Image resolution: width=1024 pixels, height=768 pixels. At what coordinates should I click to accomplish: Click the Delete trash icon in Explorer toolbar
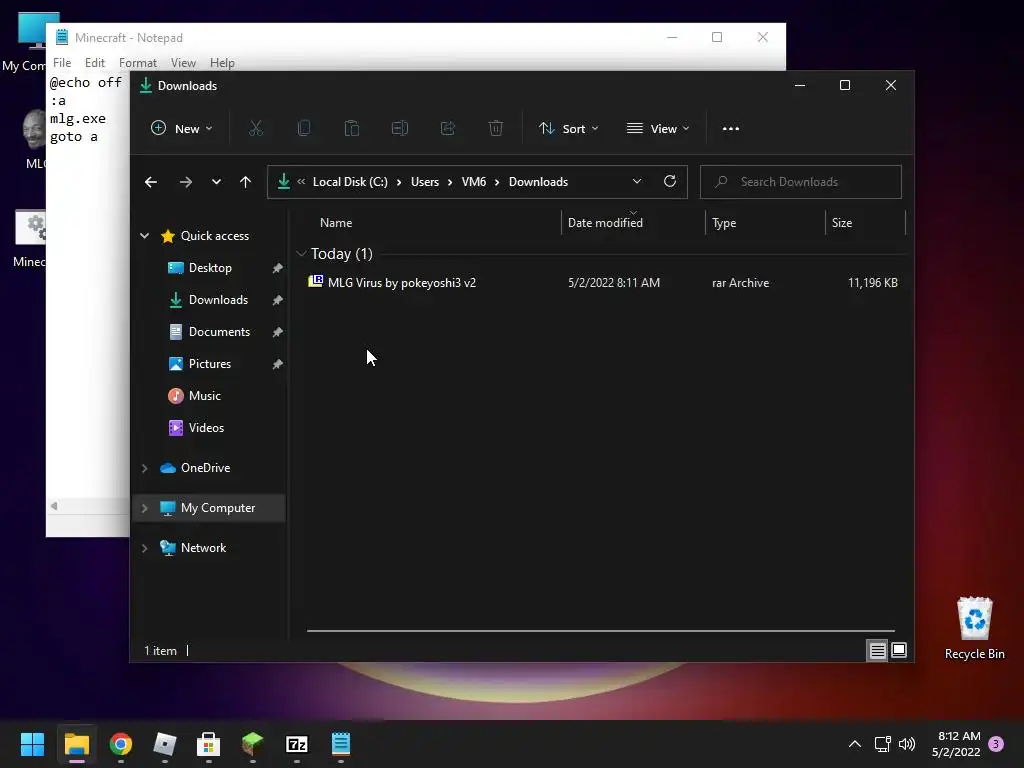pyautogui.click(x=496, y=128)
